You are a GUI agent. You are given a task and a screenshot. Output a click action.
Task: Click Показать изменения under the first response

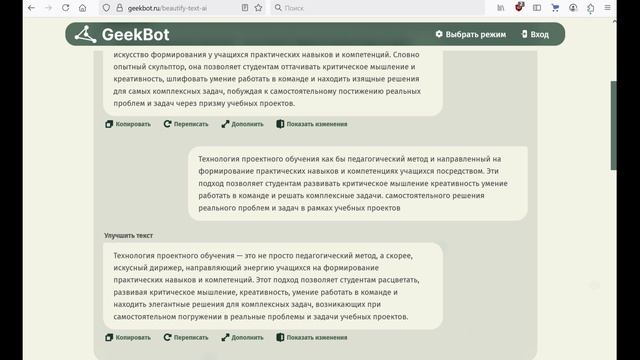point(312,124)
